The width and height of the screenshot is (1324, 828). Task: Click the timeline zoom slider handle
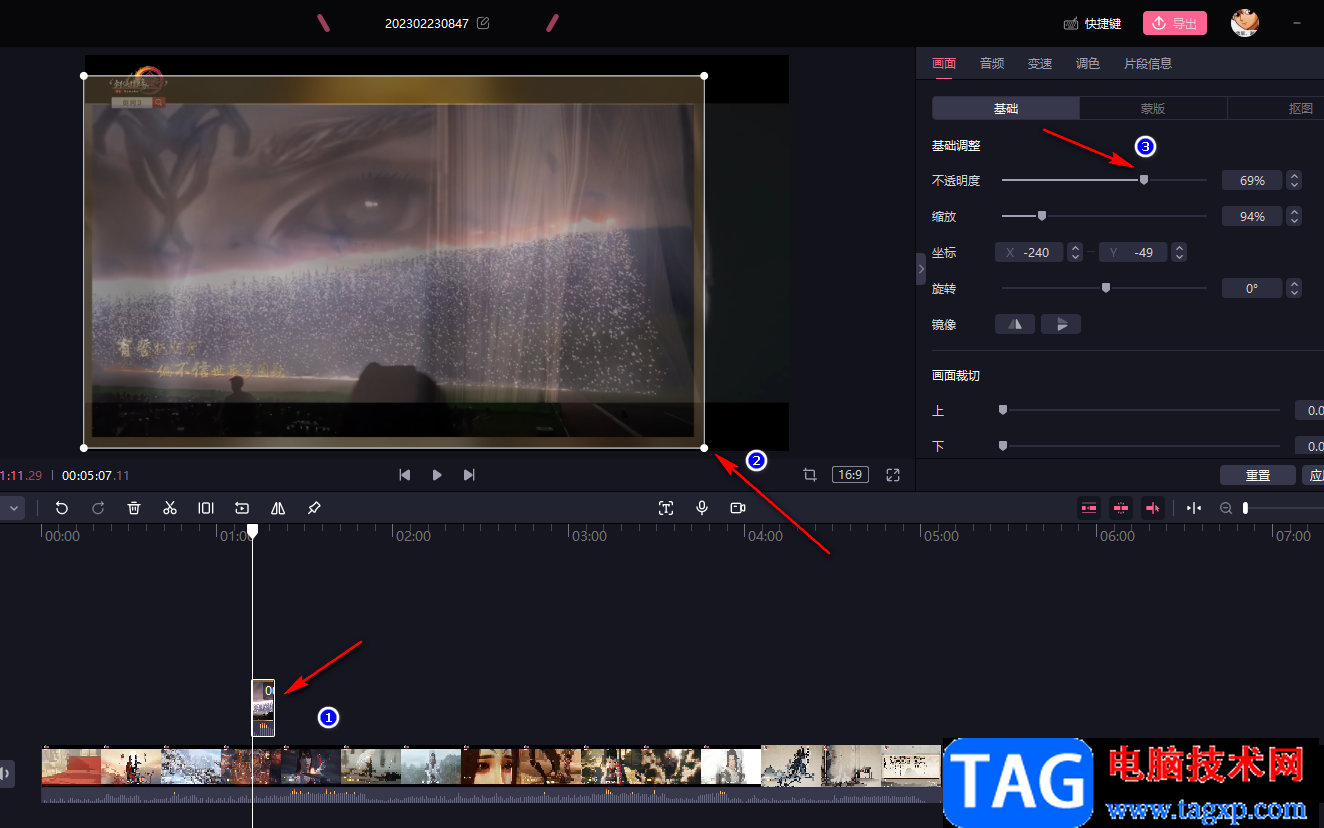[1245, 508]
